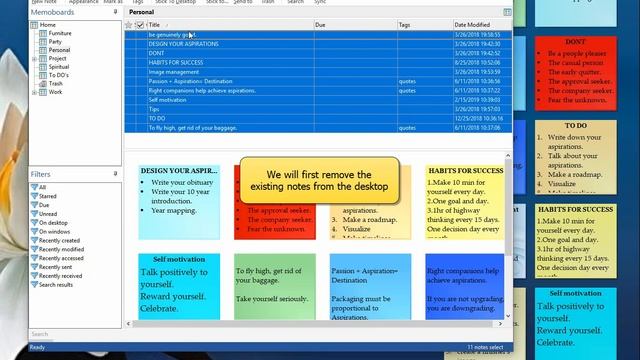
Task: Select the 'Self motivation' list row
Action: coord(318,100)
